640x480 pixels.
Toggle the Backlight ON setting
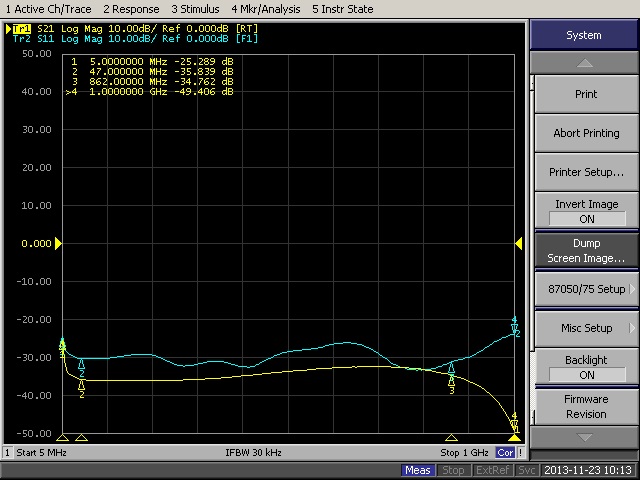coord(586,367)
